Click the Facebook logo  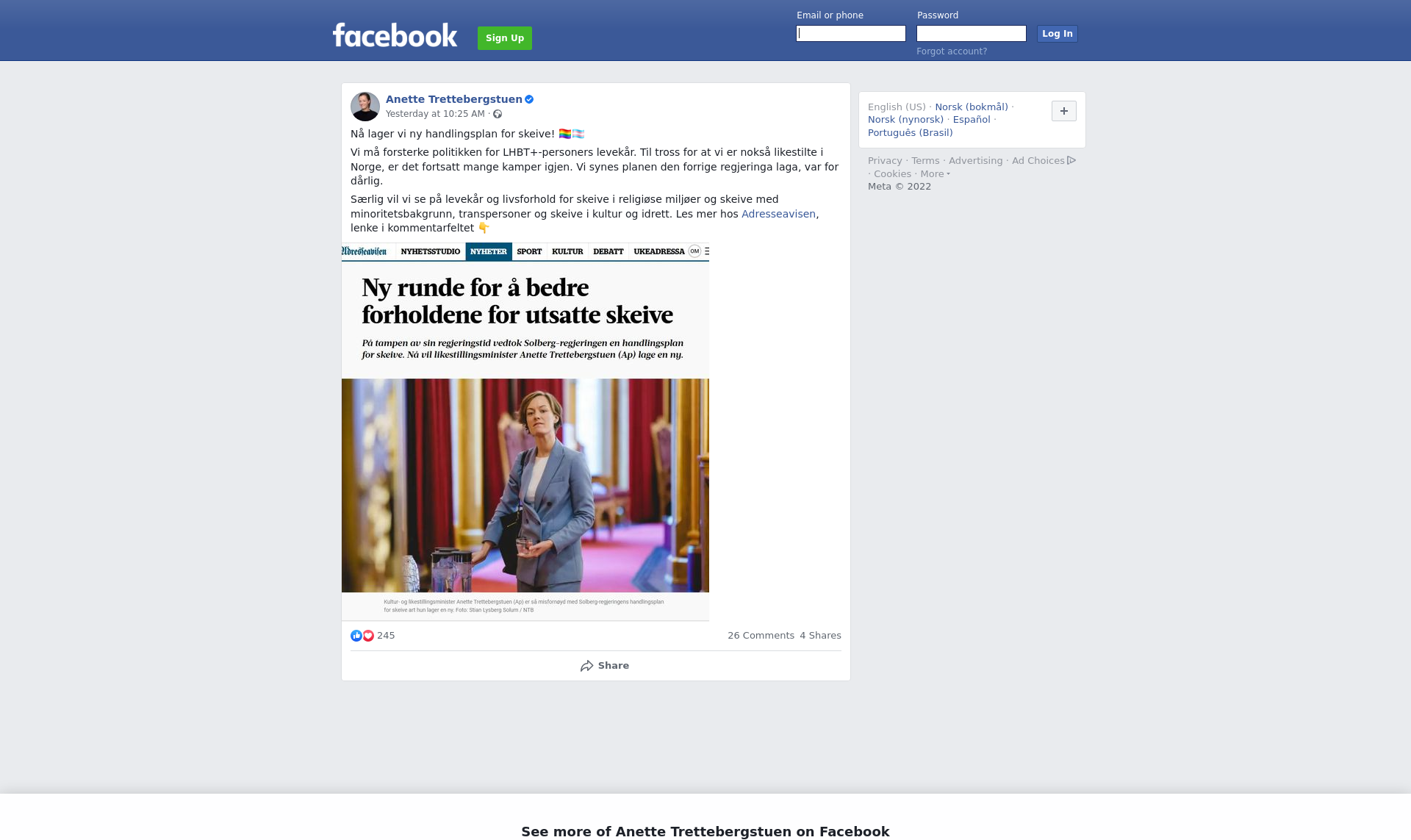395,35
